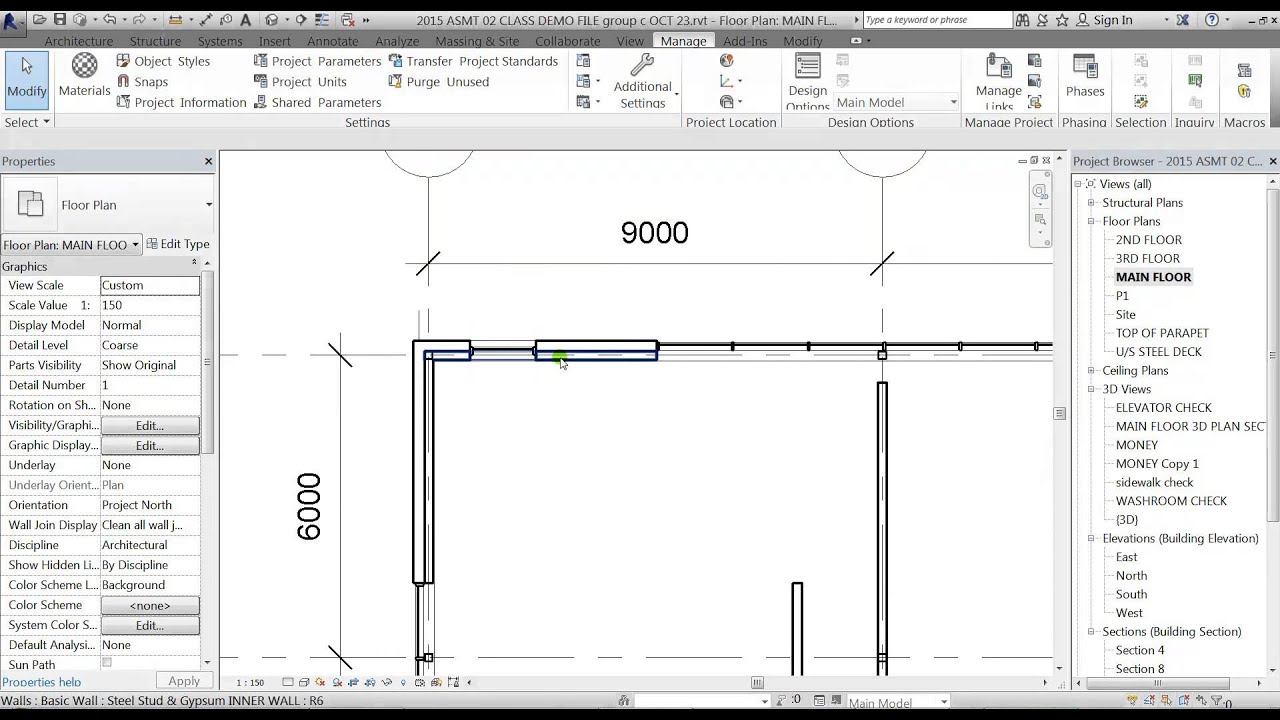Click the Location globe icon in the Project Location panel
The image size is (1280, 720).
[x=727, y=61]
